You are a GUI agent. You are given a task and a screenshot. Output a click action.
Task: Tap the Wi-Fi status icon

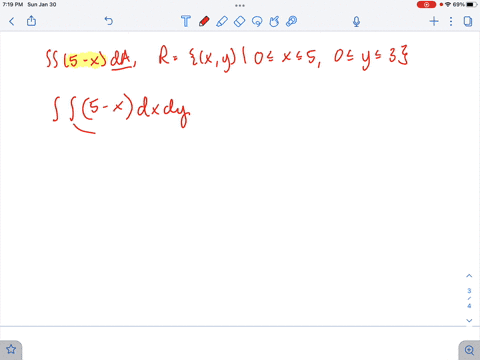click(448, 5)
